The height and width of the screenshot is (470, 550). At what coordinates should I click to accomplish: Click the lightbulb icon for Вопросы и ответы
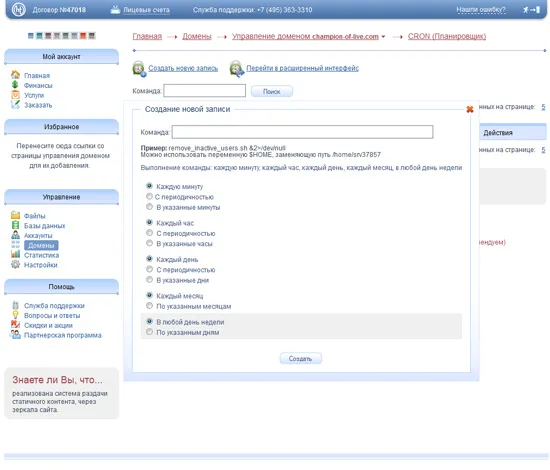(x=15, y=315)
